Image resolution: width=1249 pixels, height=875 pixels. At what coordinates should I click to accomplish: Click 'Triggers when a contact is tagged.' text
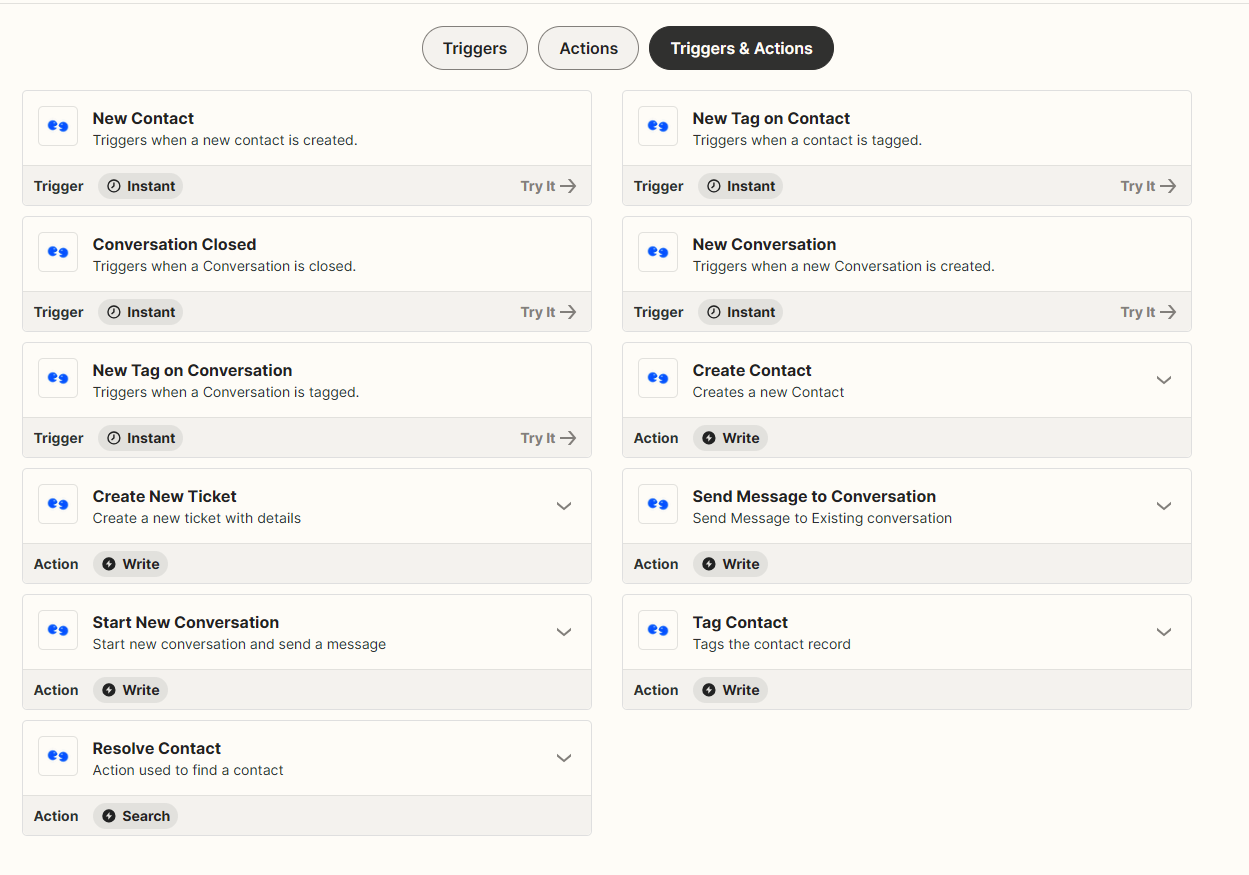coord(807,140)
